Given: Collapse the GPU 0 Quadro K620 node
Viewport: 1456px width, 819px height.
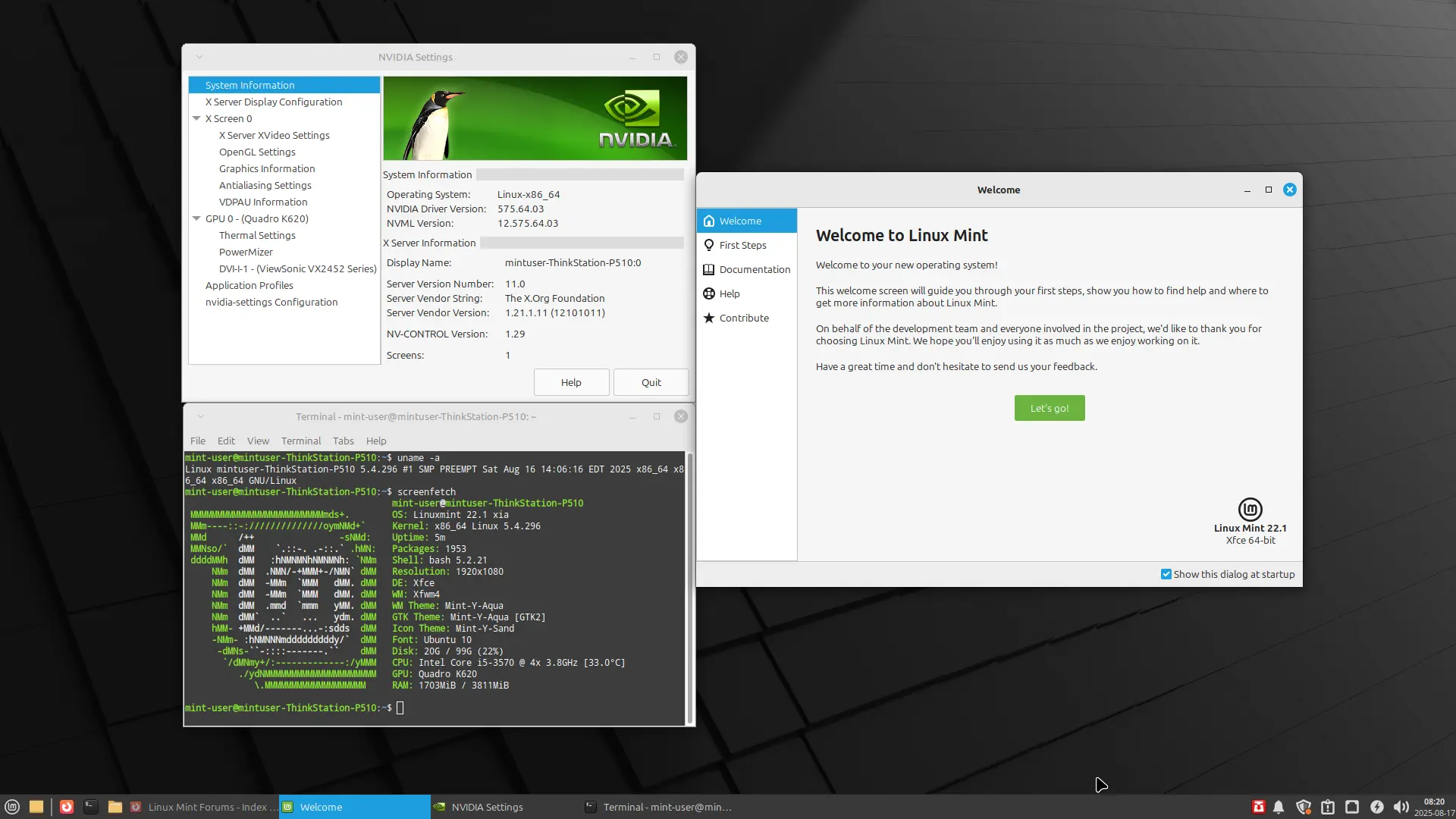Looking at the screenshot, I should pos(196,218).
